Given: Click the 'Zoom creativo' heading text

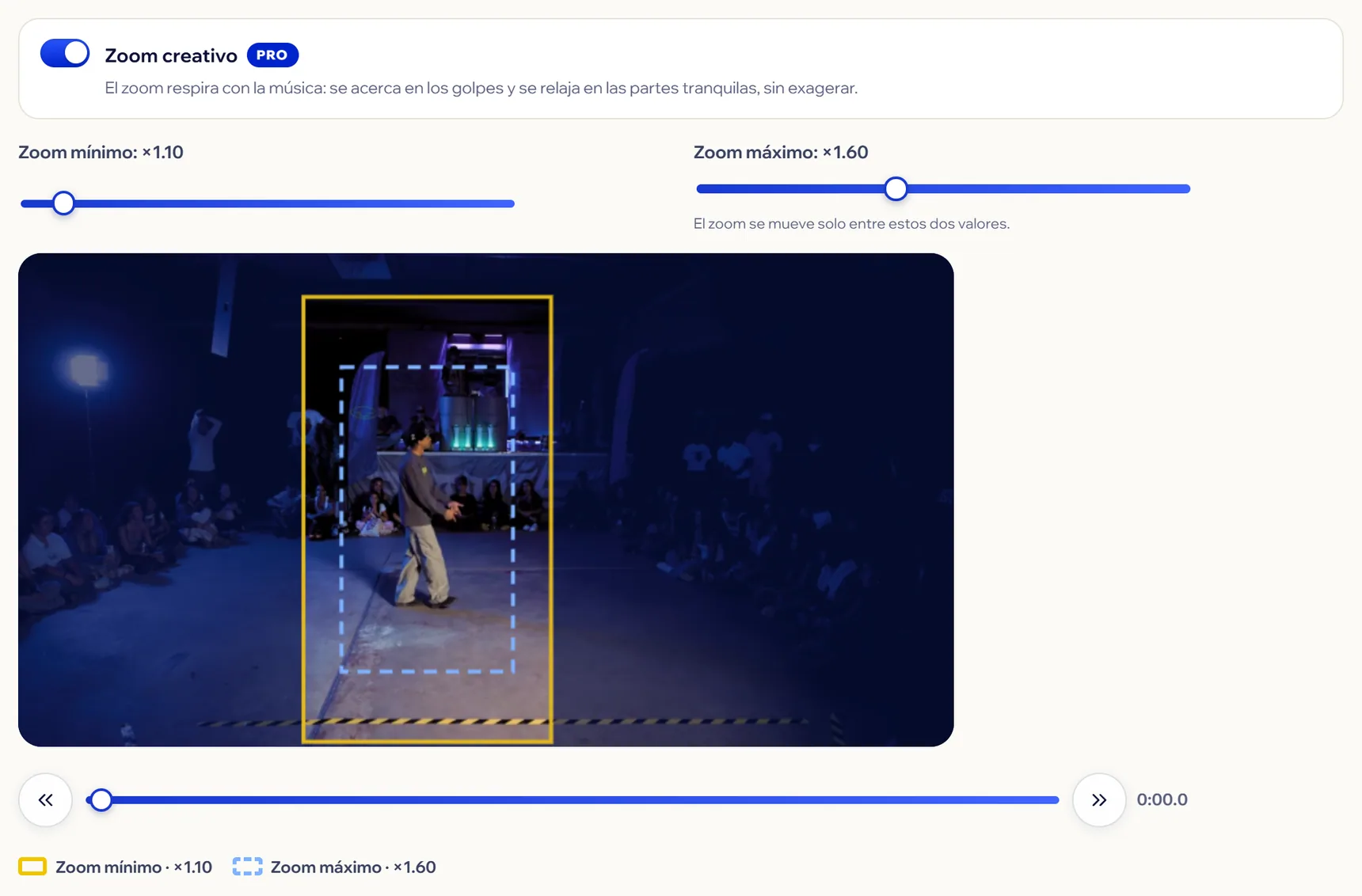Looking at the screenshot, I should pos(171,55).
